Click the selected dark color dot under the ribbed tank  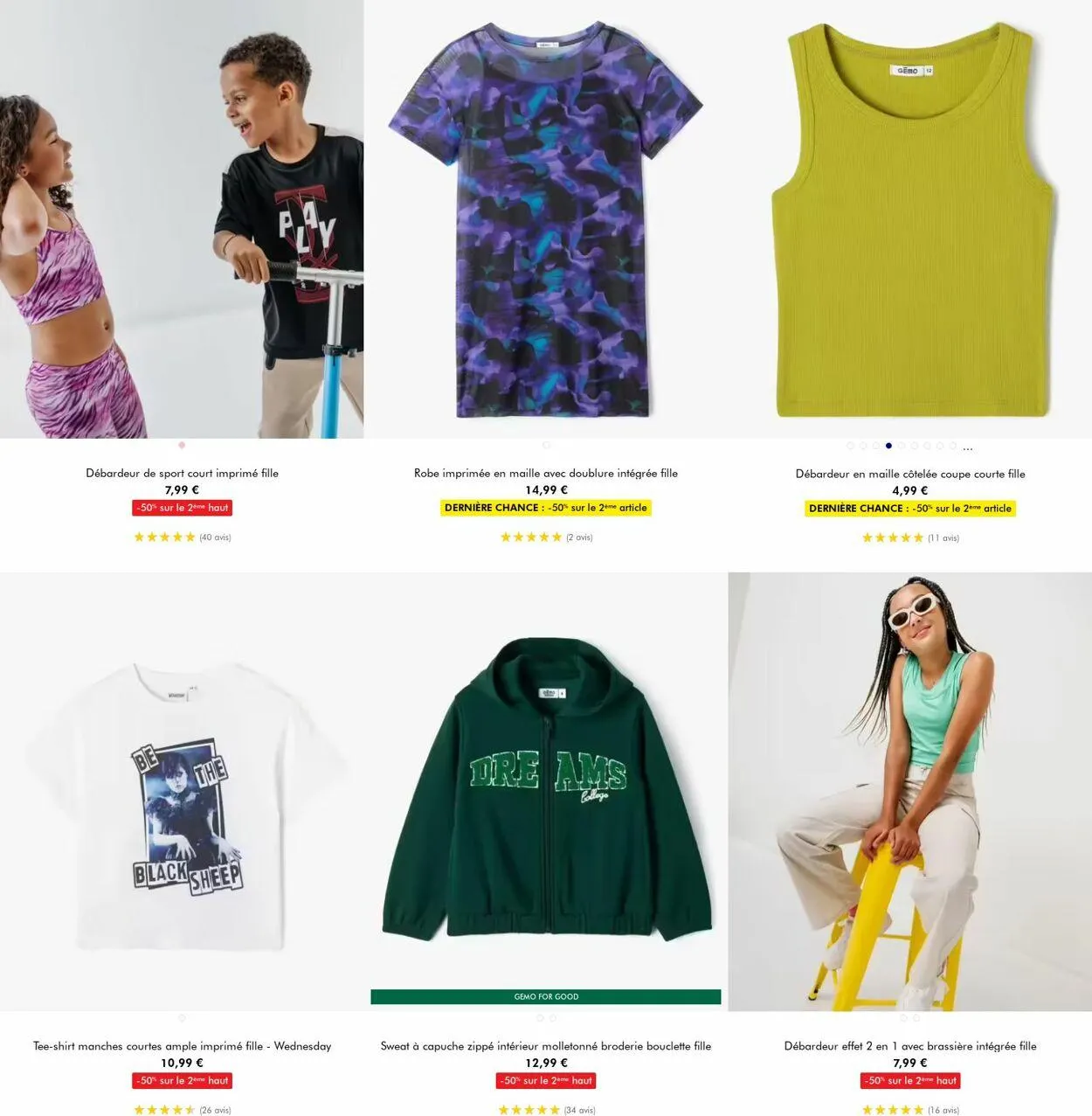888,446
